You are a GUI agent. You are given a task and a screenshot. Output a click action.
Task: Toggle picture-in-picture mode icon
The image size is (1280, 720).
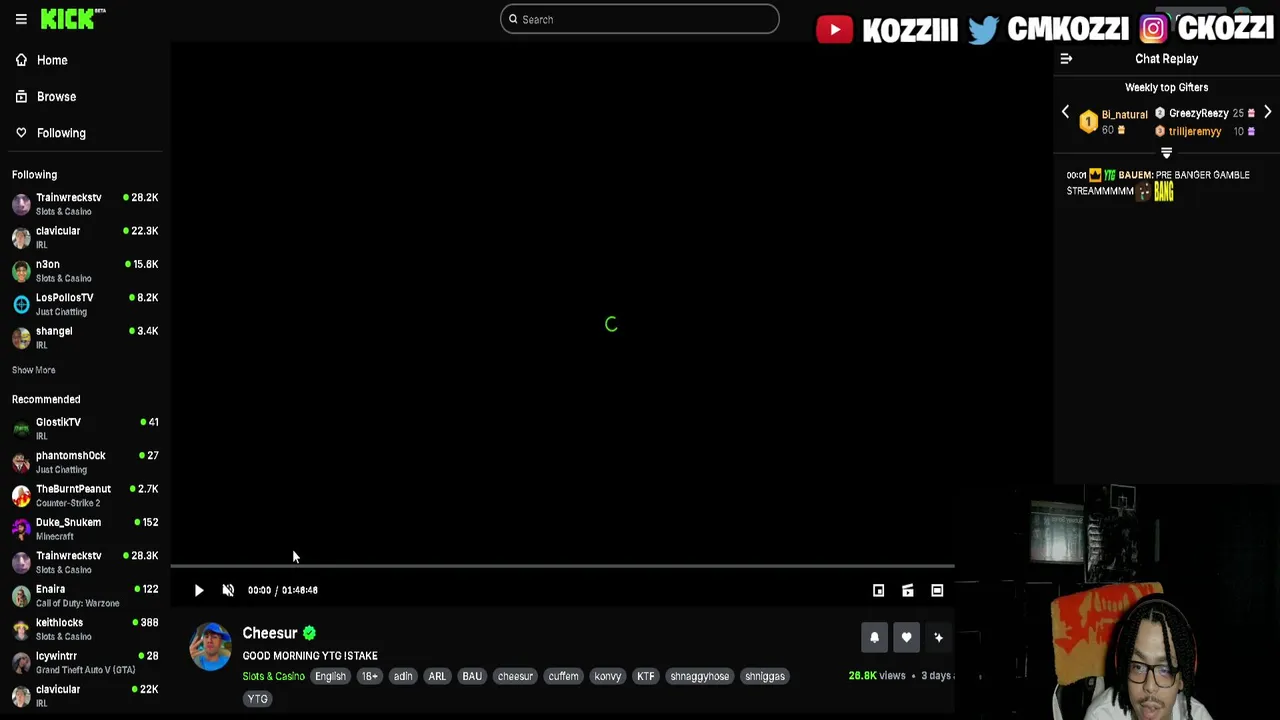tap(878, 590)
